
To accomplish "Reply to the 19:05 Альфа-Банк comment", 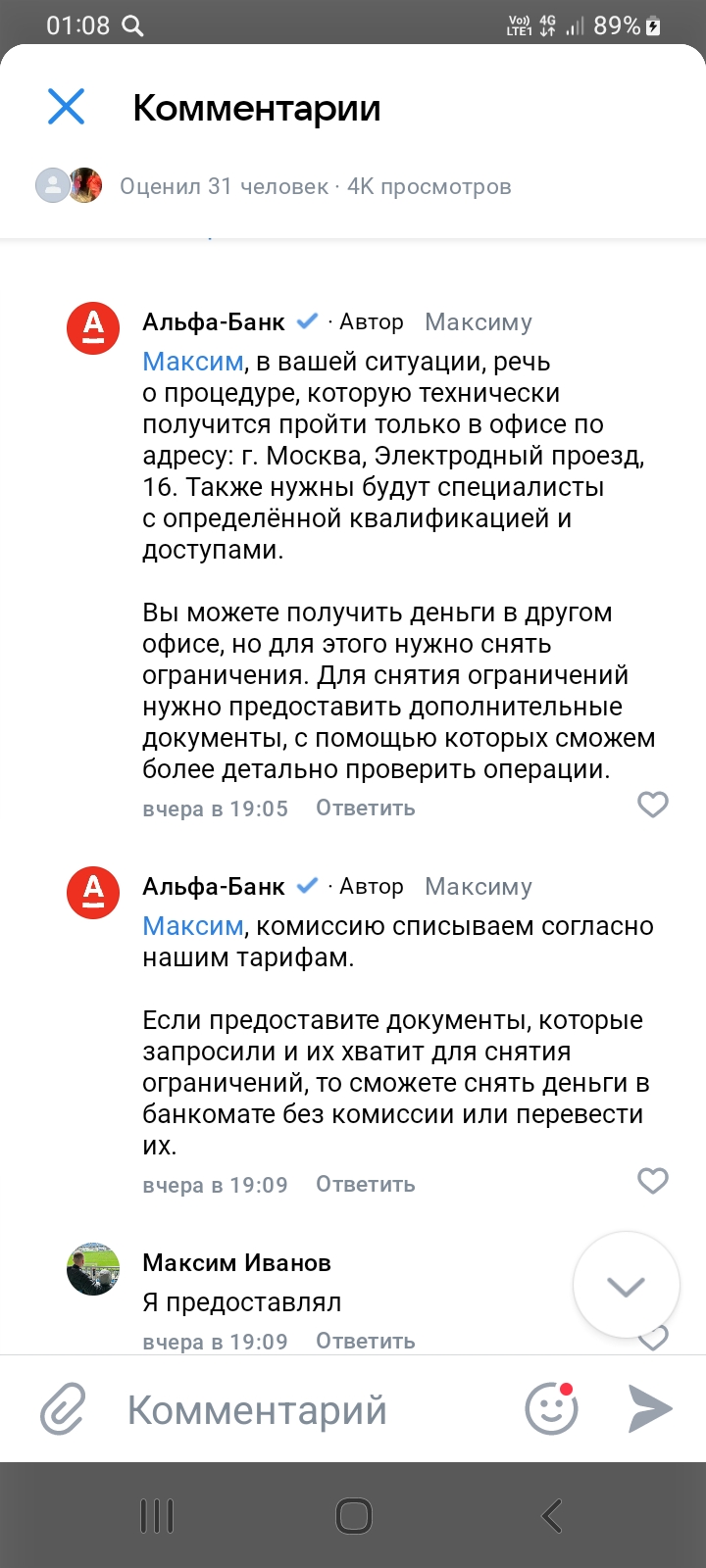I will [x=365, y=808].
